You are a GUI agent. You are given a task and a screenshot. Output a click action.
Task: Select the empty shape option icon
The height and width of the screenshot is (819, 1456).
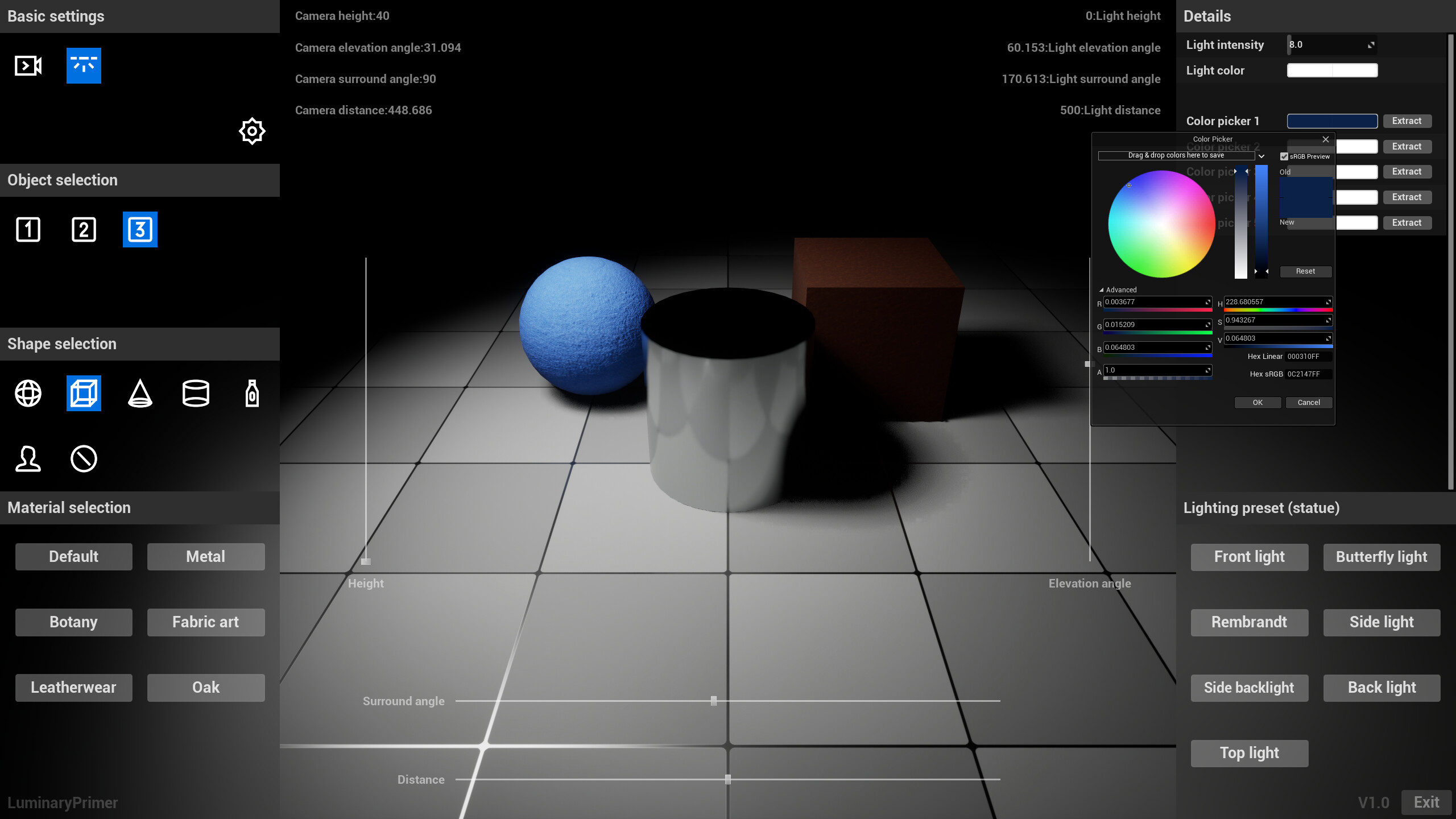point(84,459)
